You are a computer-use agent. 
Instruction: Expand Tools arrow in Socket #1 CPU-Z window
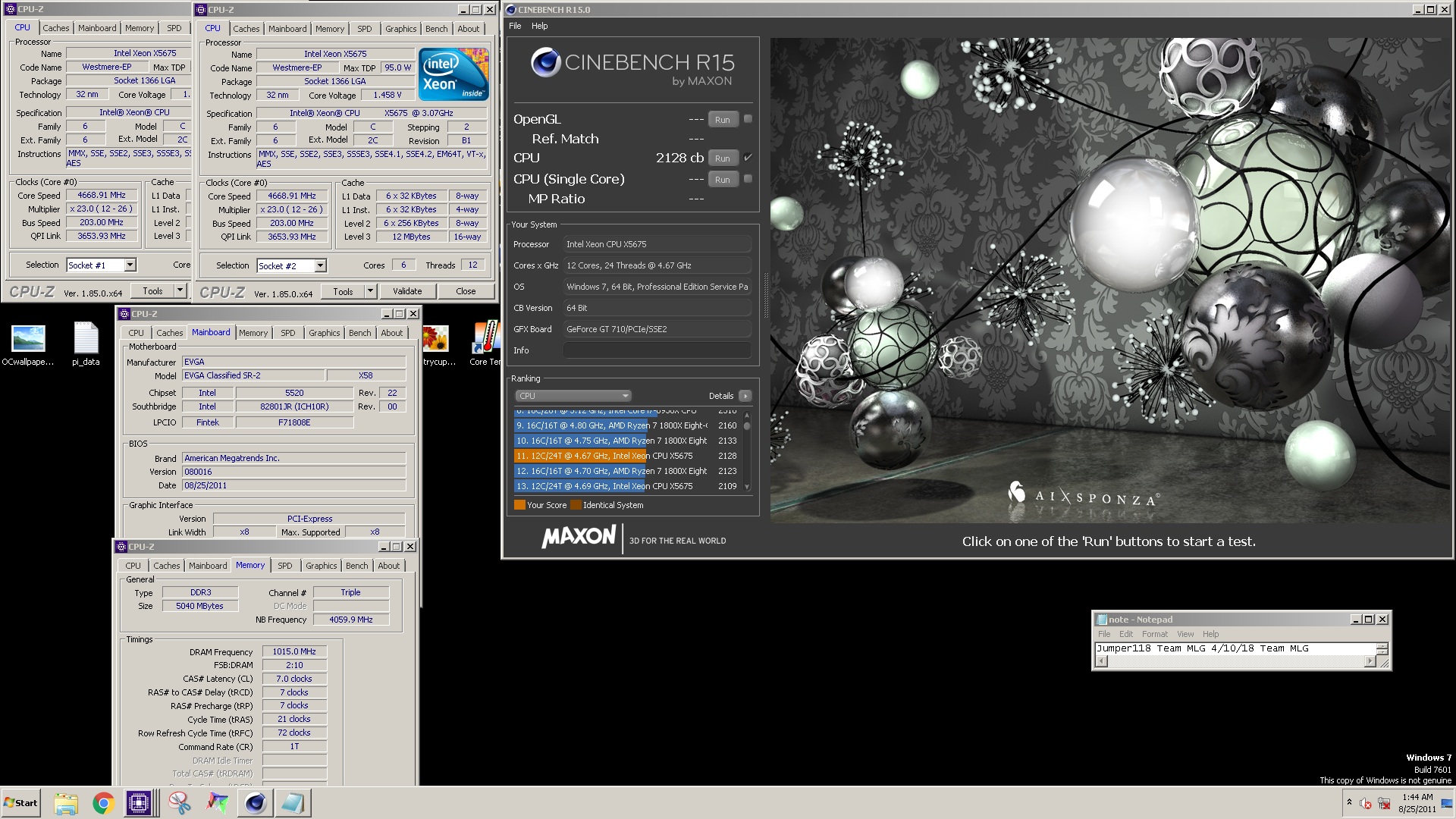pyautogui.click(x=180, y=290)
